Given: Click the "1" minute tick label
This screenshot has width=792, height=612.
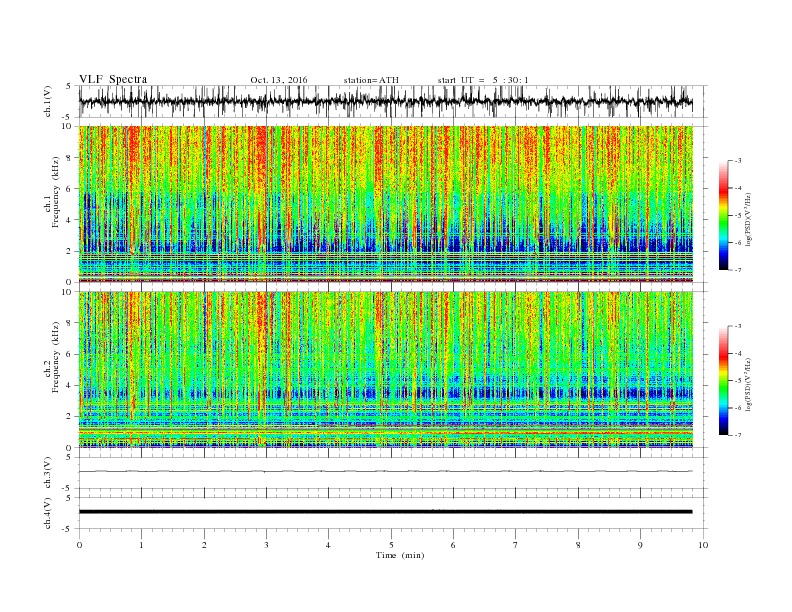Looking at the screenshot, I should coord(142,545).
